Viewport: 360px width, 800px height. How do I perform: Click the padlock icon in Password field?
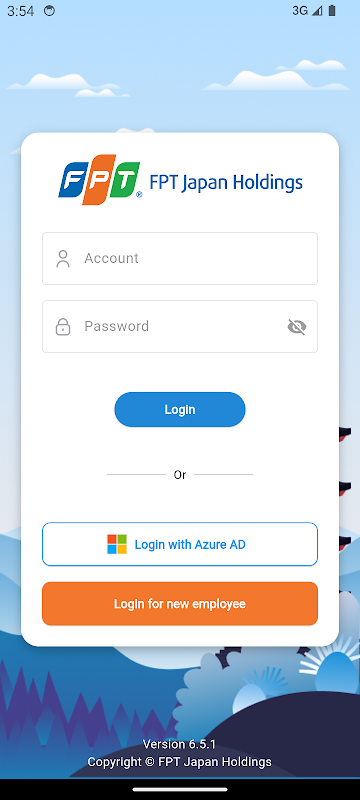coord(63,327)
